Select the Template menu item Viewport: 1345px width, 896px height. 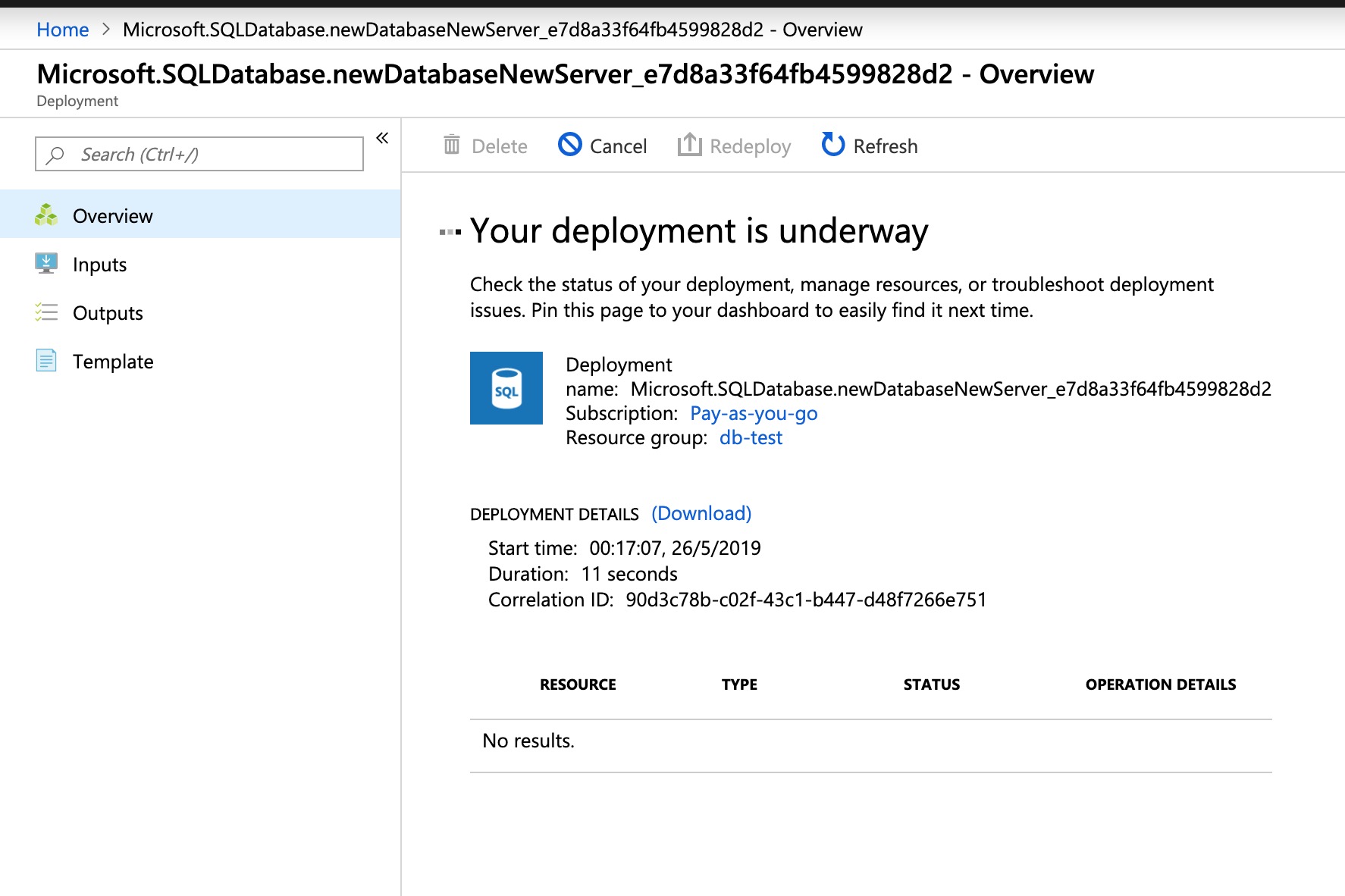(x=113, y=362)
